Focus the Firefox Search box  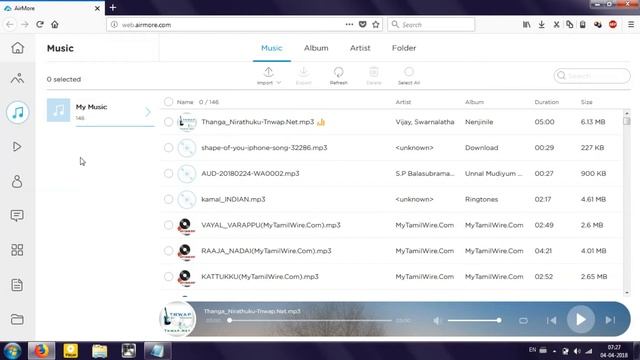pos(431,24)
